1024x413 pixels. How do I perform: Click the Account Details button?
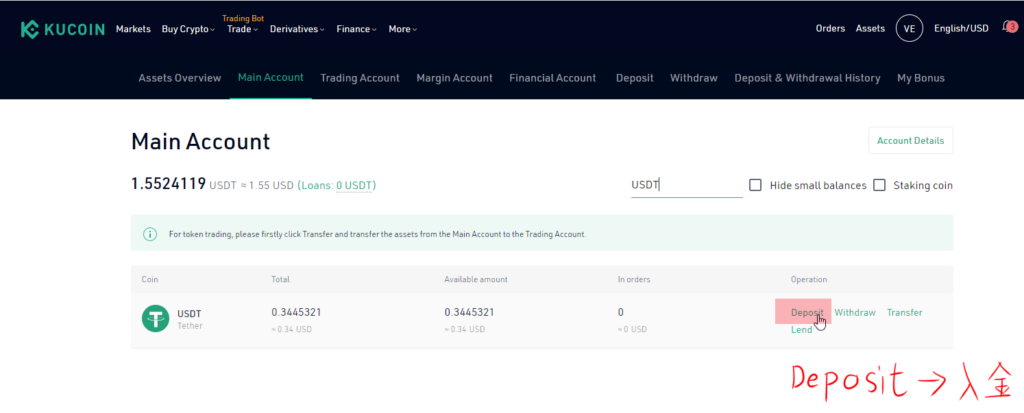910,141
